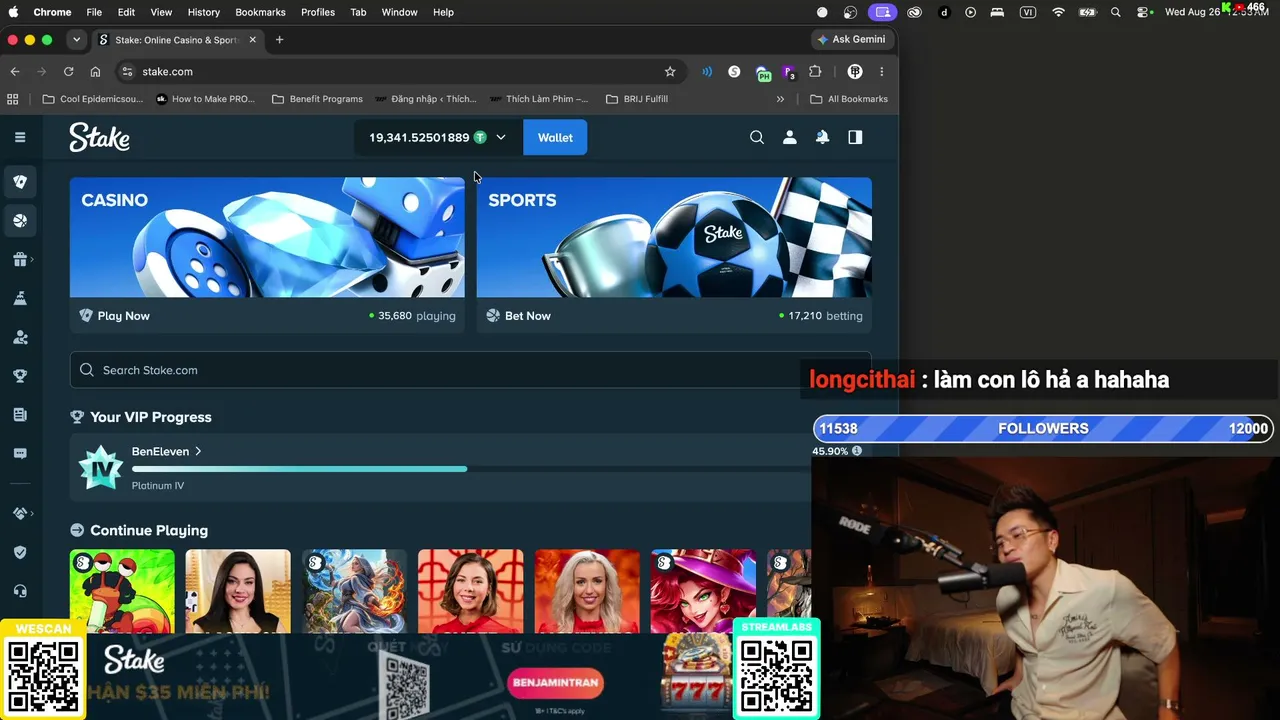Open the Chrome File menu

coord(94,12)
